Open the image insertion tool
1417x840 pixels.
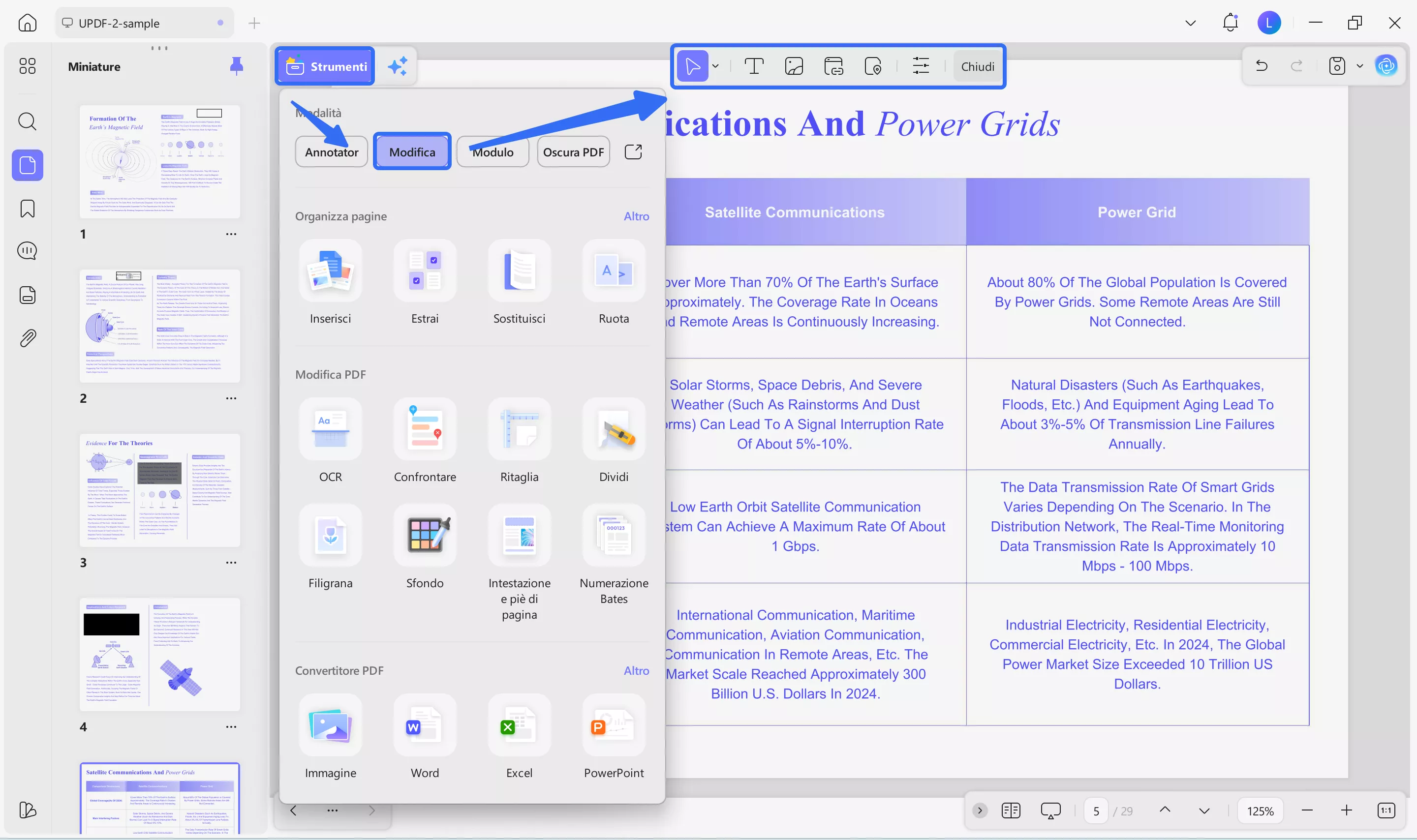pos(794,66)
